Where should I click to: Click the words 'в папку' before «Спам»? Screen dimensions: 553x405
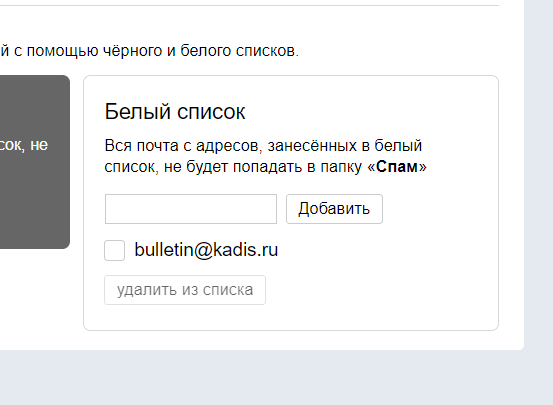click(335, 167)
